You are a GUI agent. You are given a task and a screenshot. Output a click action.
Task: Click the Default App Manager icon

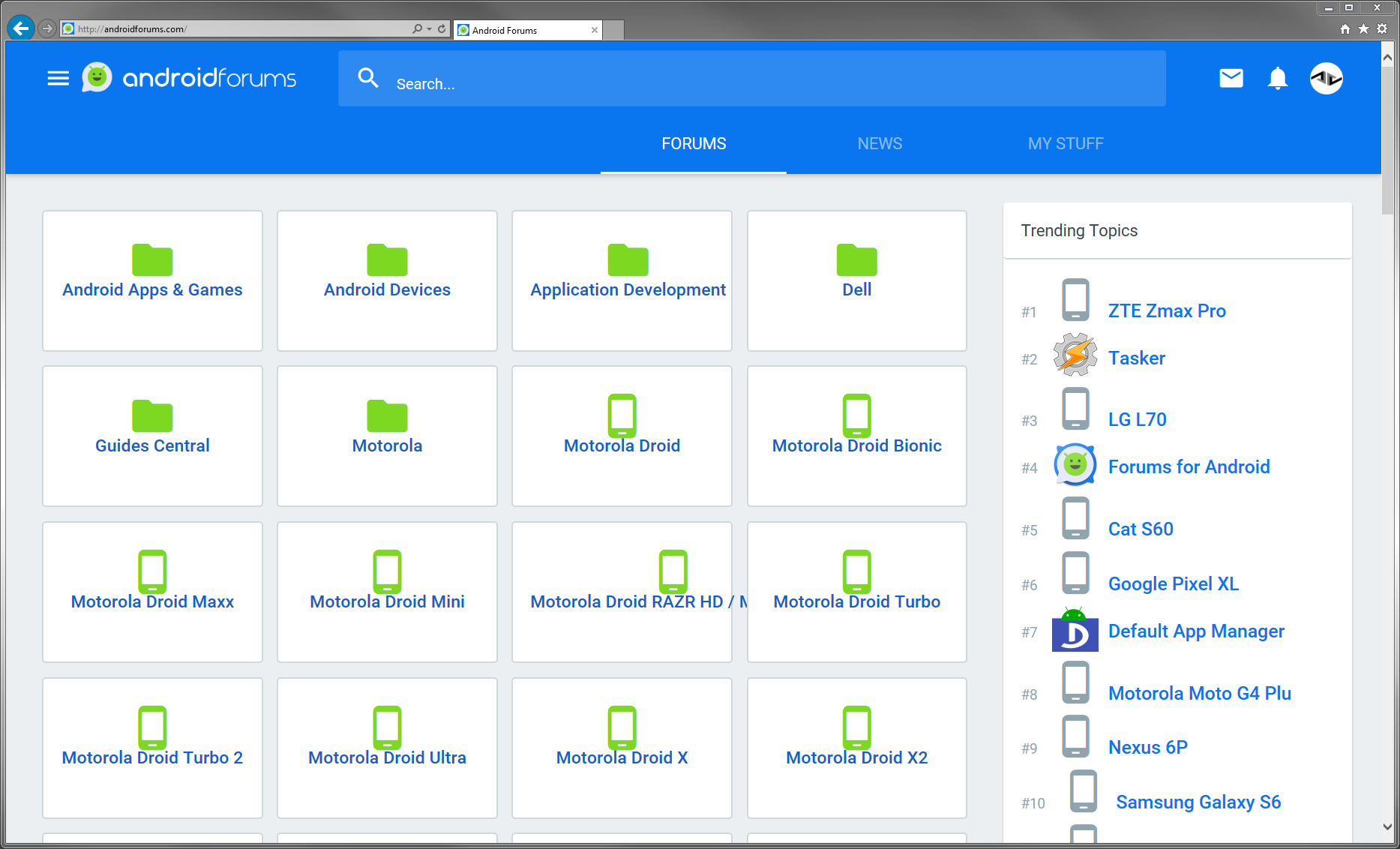[1075, 631]
